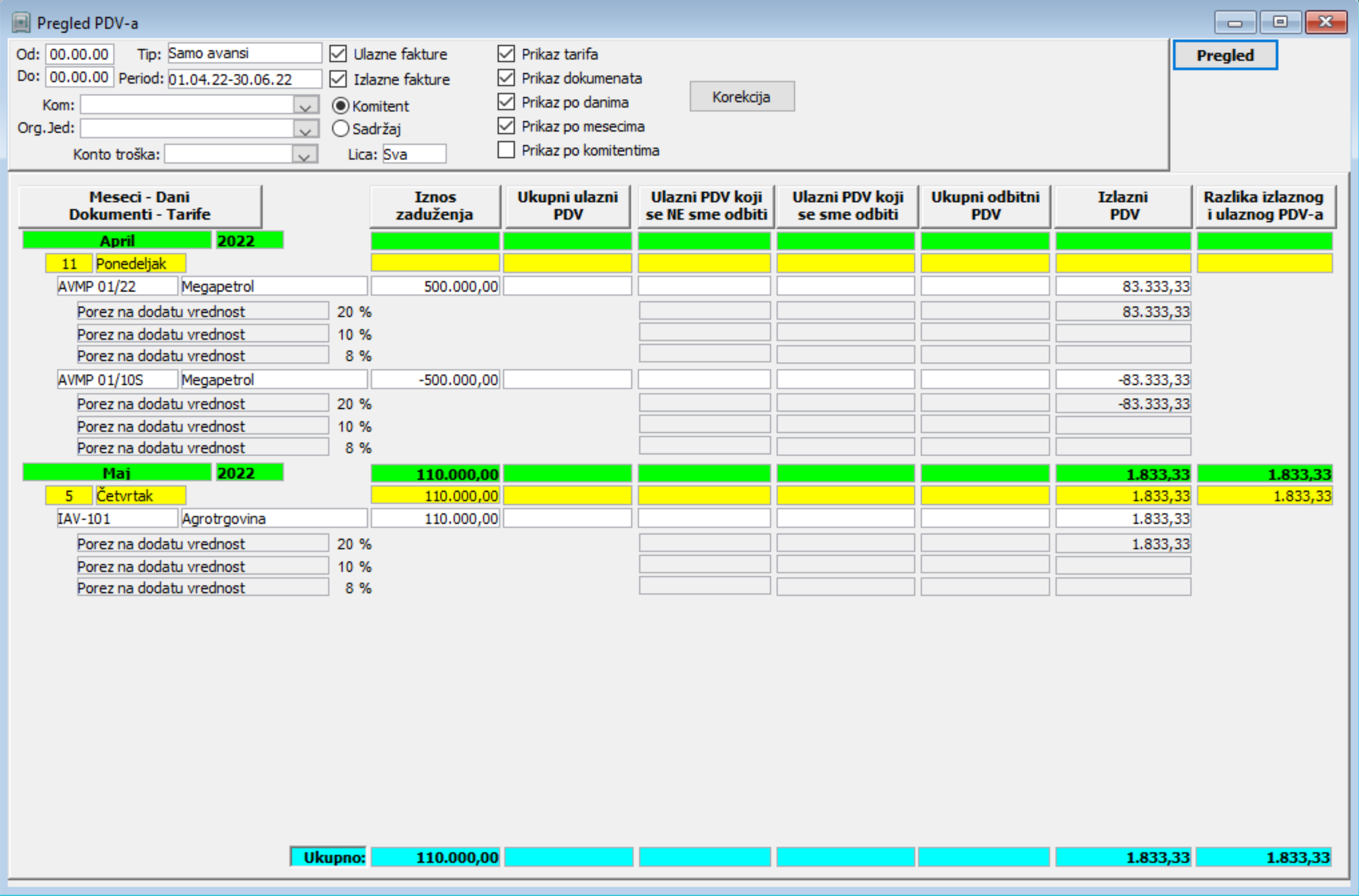Open the Konto troška dropdown
The height and width of the screenshot is (896, 1359).
click(305, 154)
